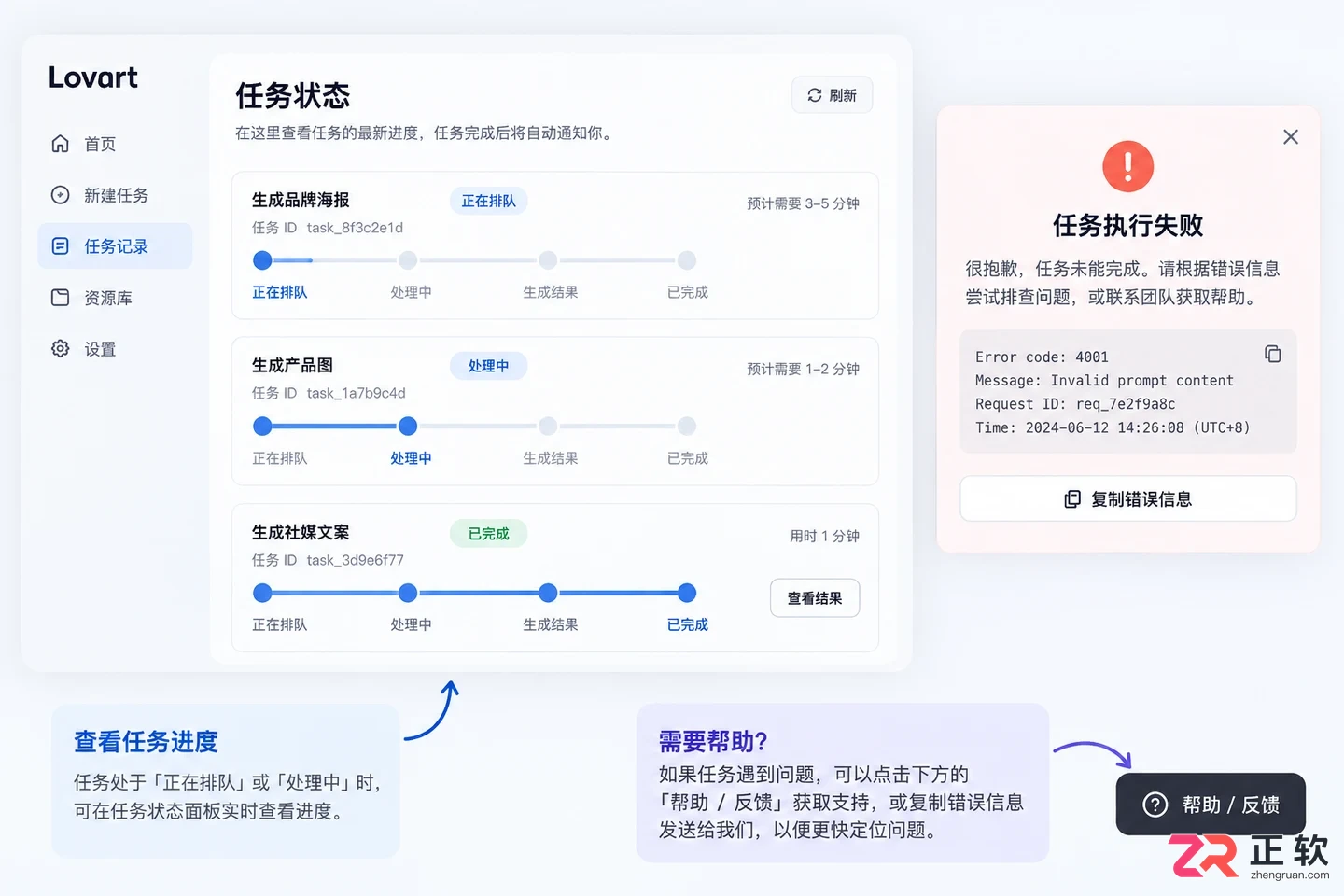Open 设置 in the sidebar
1344x896 pixels.
115,349
